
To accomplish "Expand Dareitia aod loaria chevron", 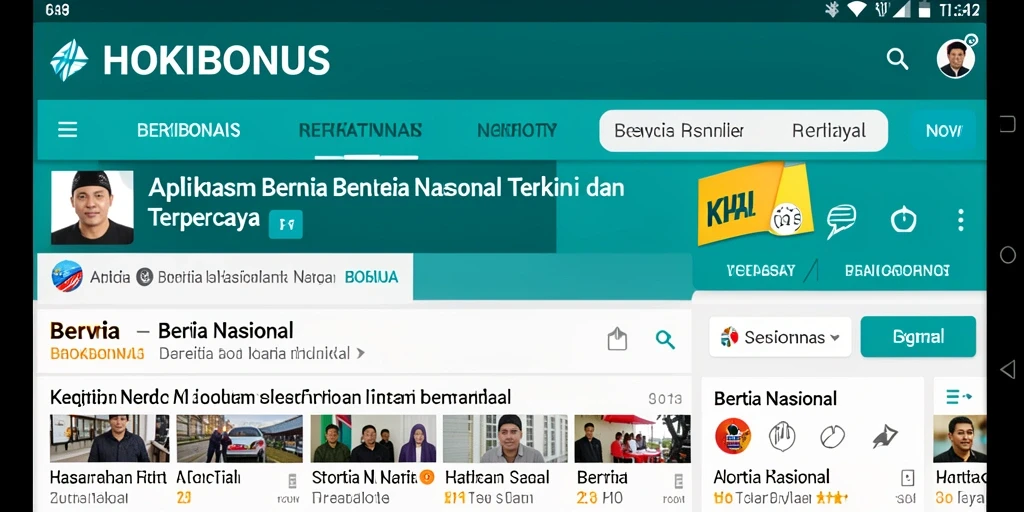I will (x=360, y=354).
